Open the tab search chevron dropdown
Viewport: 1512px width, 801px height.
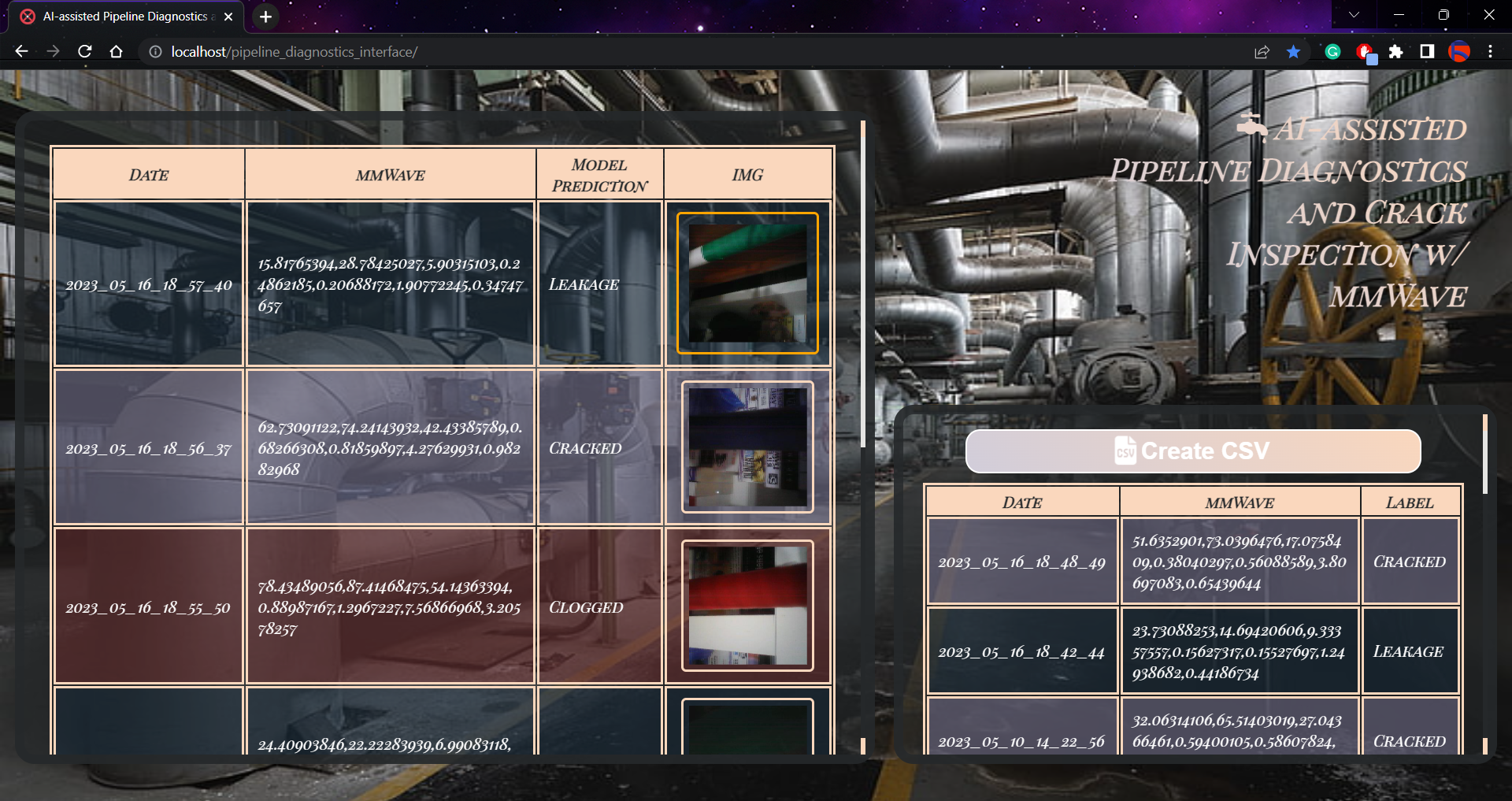(x=1353, y=14)
